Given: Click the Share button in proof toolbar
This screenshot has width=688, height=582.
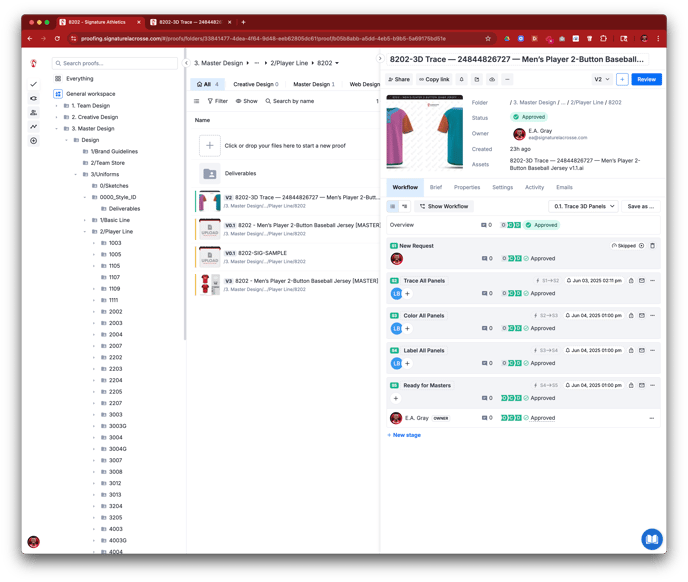Looking at the screenshot, I should tap(399, 79).
